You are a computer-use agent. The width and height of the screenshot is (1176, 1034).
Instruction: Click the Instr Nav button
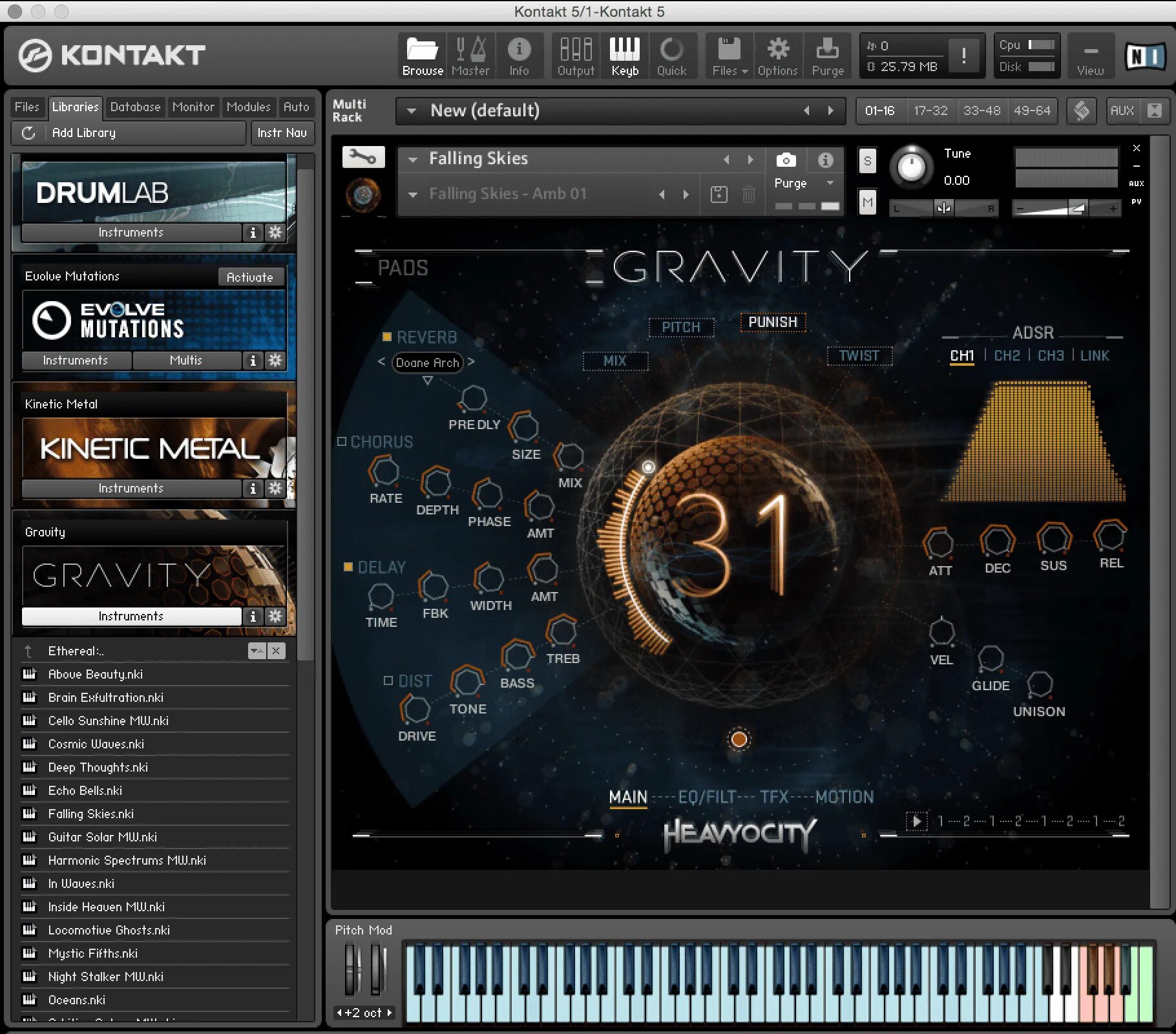282,133
